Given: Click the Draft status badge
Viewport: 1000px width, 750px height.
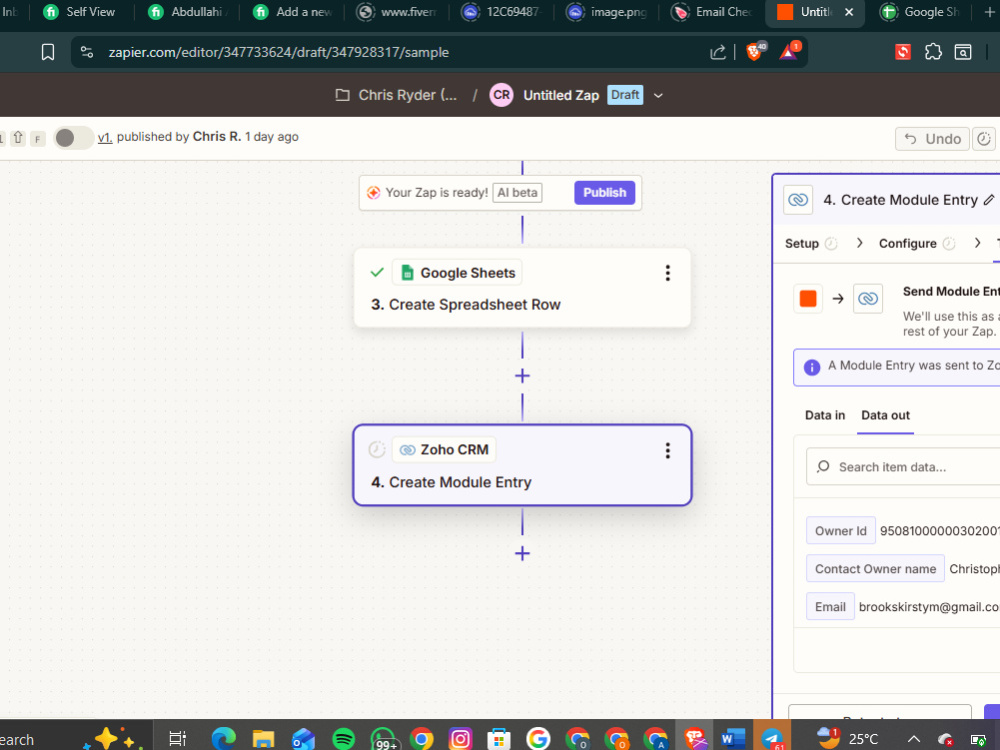Looking at the screenshot, I should (625, 95).
